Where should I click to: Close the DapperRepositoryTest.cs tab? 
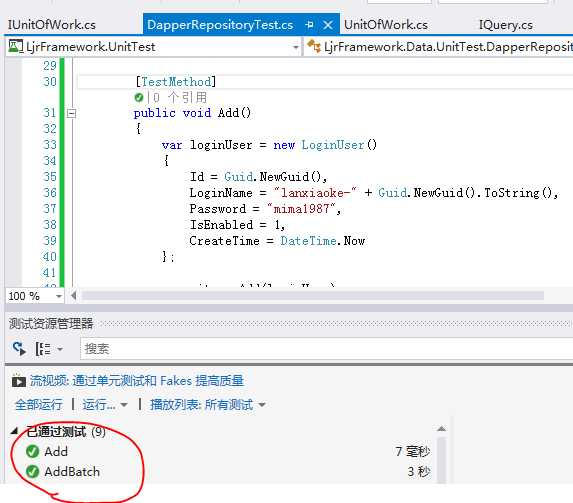328,25
